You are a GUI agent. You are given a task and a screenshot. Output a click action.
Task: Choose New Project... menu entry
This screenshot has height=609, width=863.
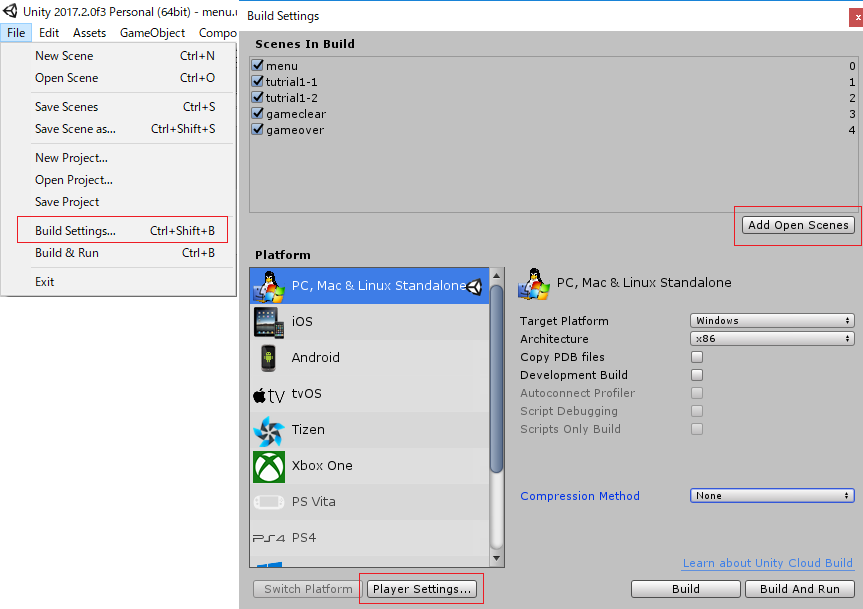click(125, 158)
